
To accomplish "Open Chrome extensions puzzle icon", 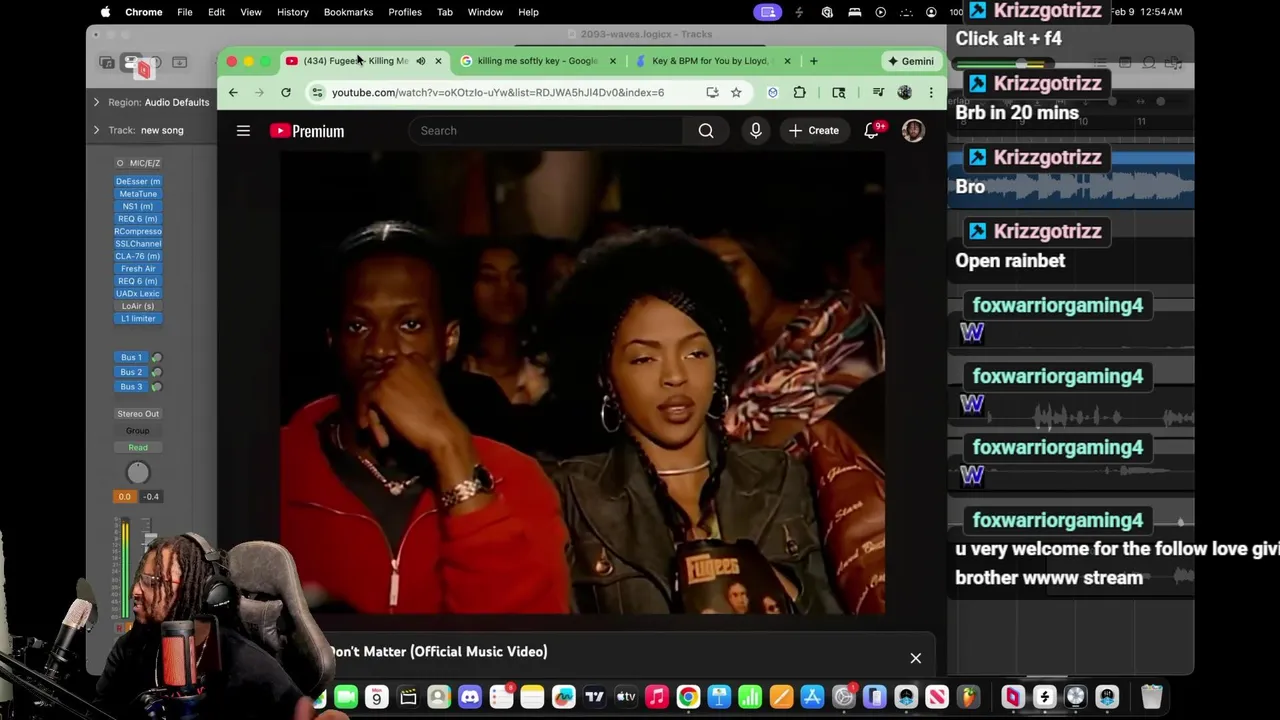I will click(799, 92).
